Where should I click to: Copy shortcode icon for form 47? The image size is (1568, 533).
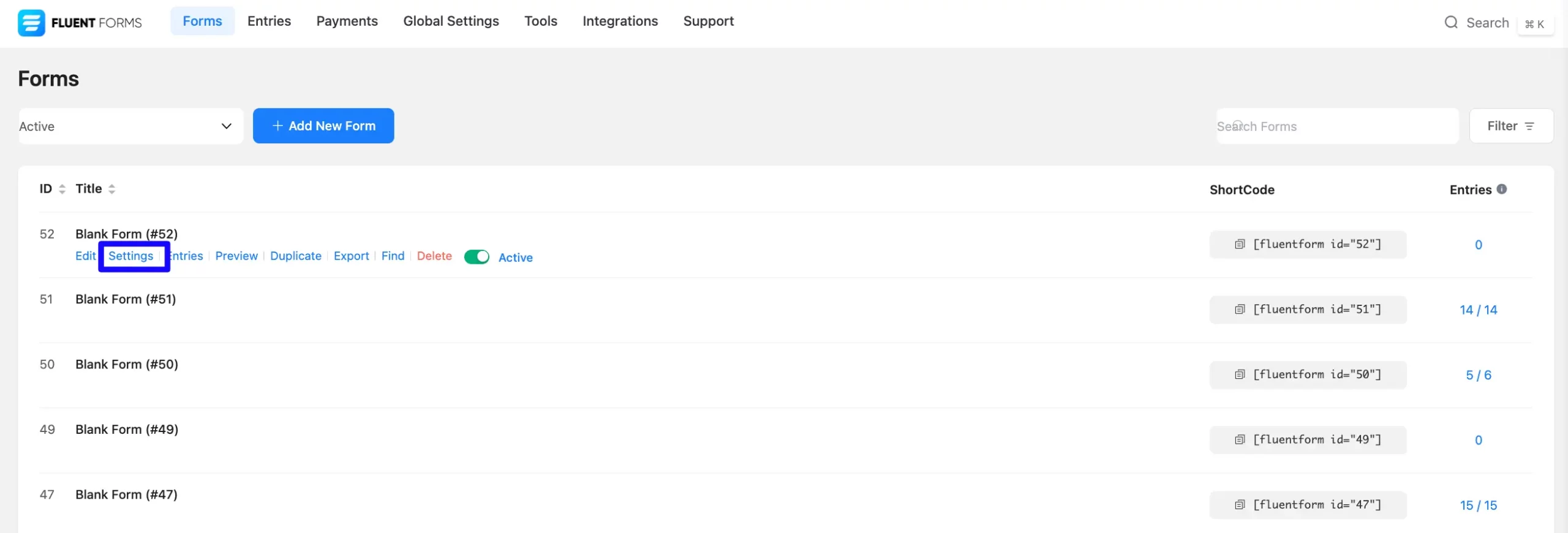[x=1240, y=505]
